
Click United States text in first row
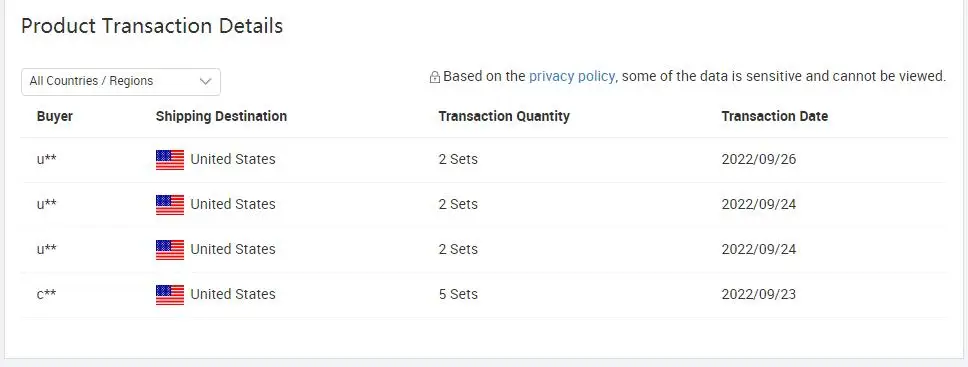[x=233, y=159]
